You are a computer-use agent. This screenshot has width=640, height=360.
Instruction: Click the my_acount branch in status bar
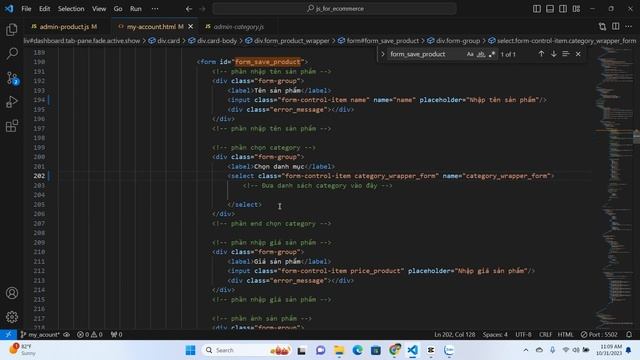point(40,335)
